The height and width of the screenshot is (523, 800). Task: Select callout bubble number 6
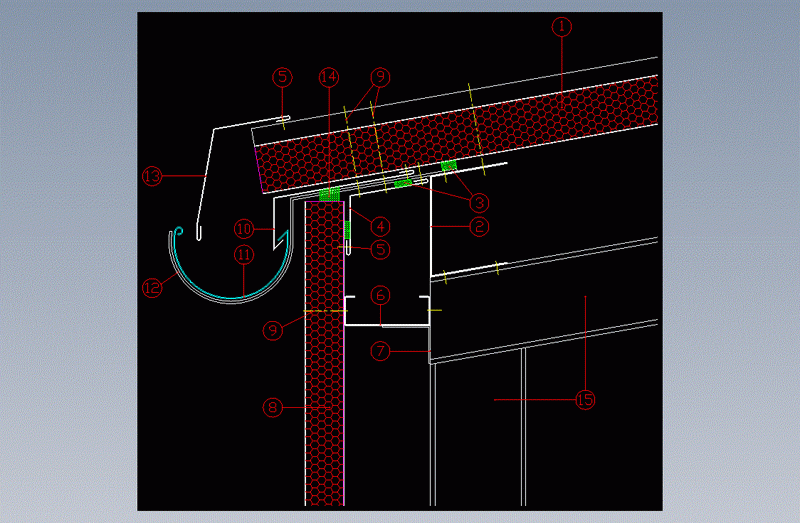pos(380,295)
